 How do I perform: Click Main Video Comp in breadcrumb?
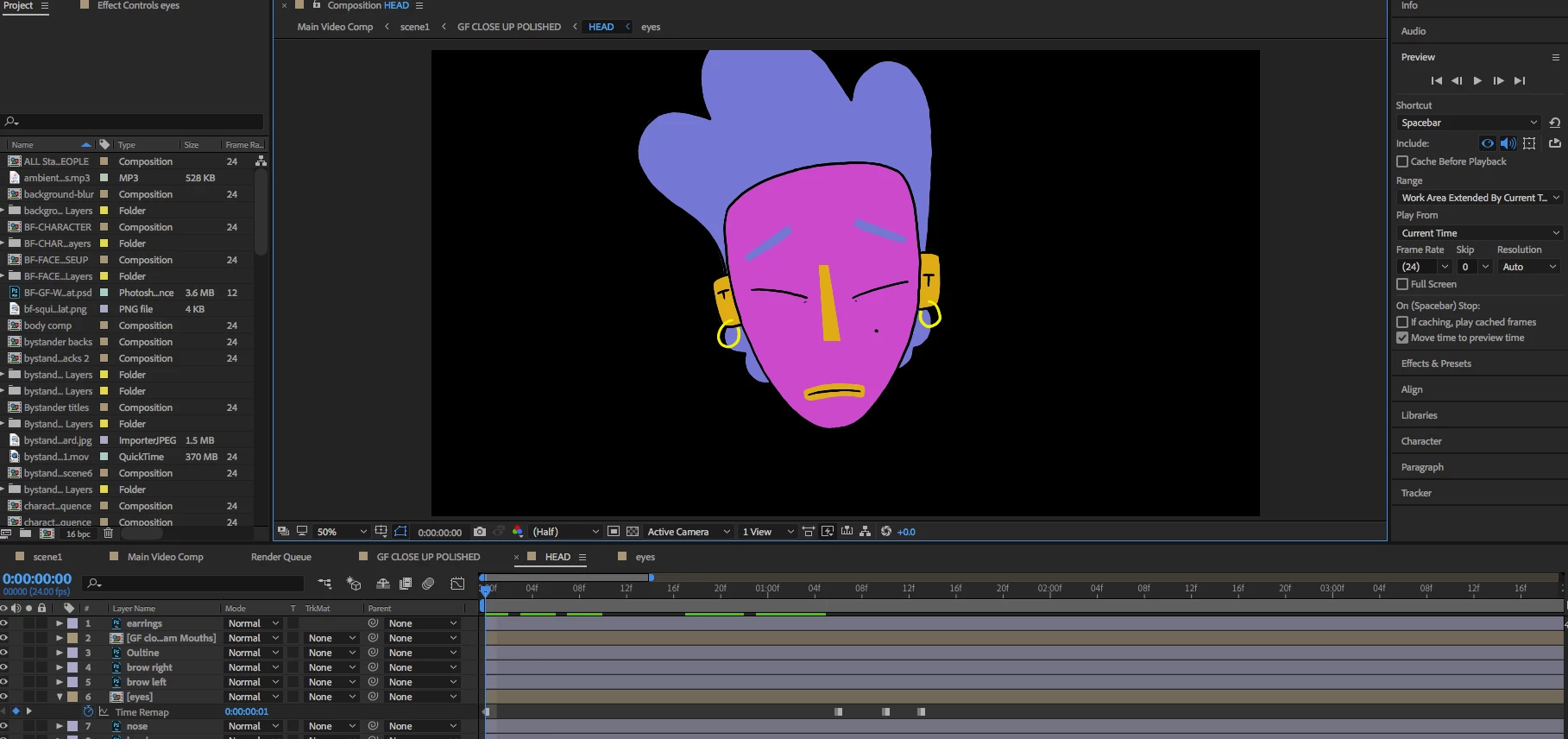(335, 27)
